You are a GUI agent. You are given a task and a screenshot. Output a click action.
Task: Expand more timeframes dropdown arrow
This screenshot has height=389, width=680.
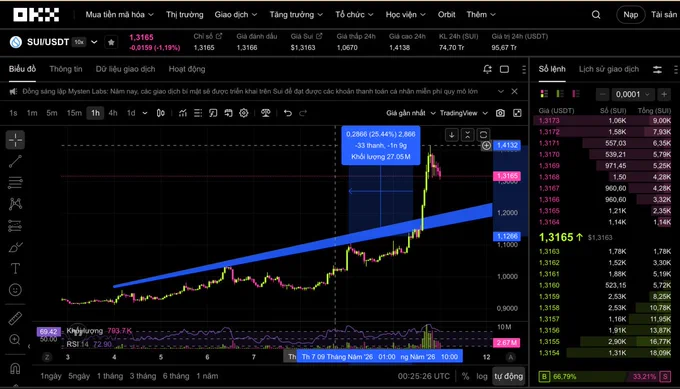coord(145,113)
